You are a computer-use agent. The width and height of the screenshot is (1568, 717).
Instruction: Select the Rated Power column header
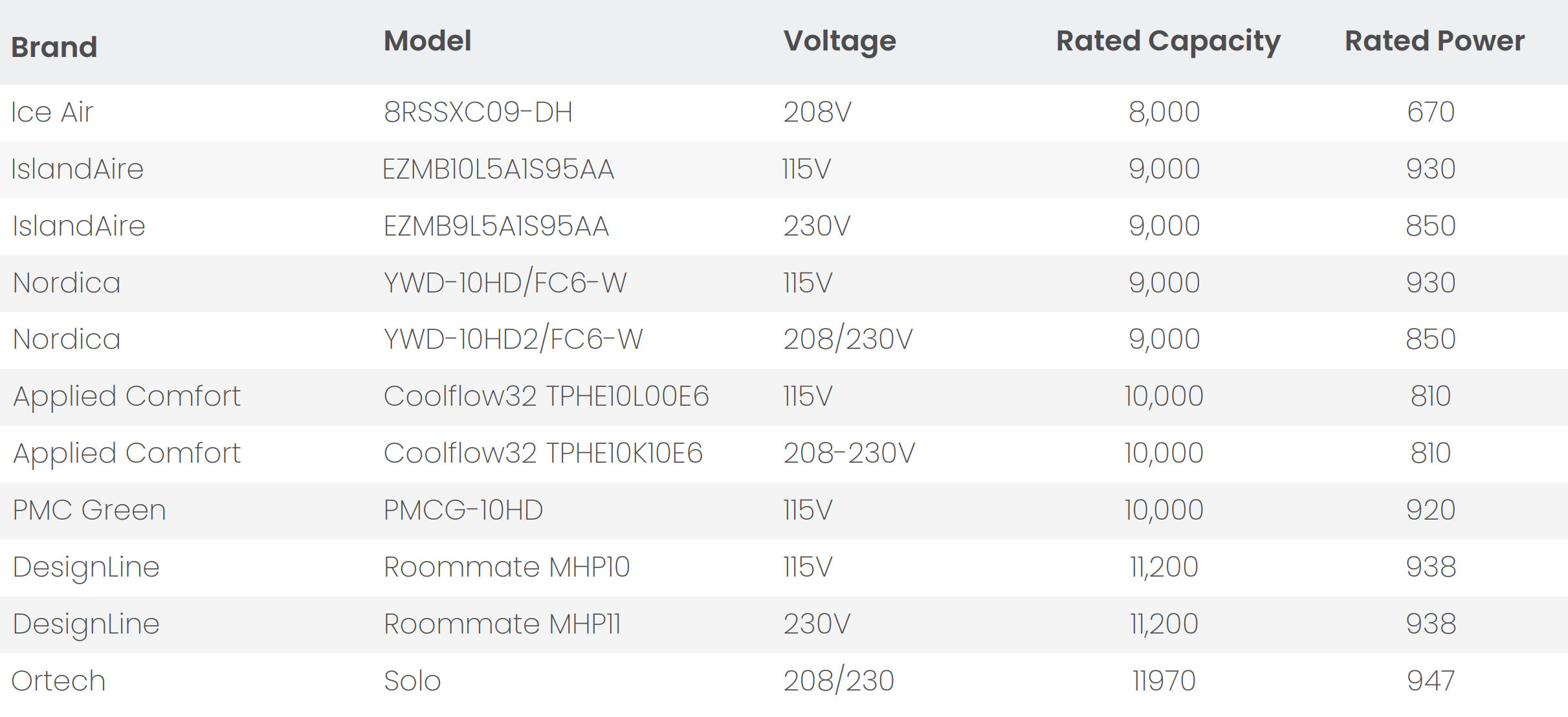1434,41
